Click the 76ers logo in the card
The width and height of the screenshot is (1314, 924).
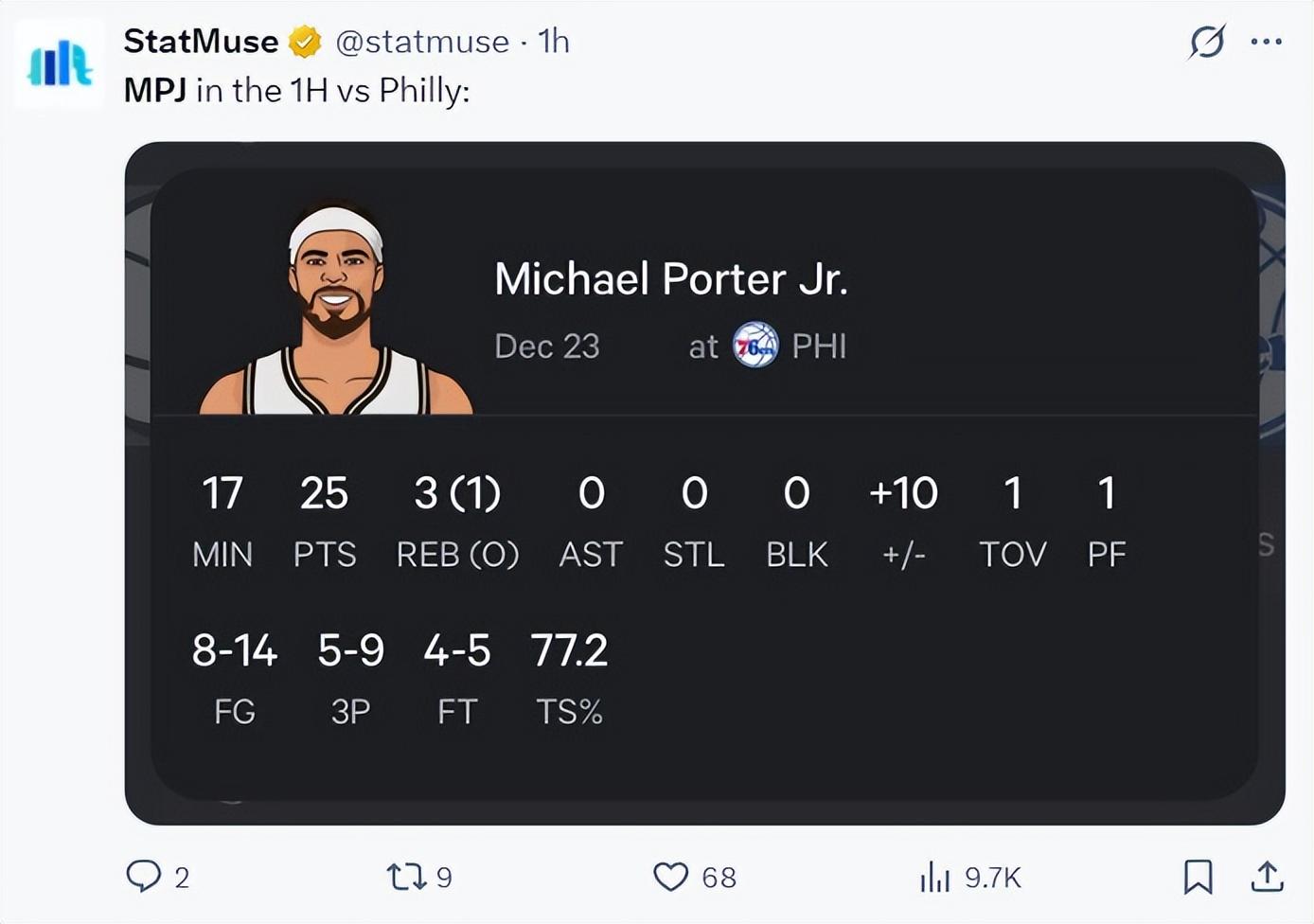coord(755,346)
